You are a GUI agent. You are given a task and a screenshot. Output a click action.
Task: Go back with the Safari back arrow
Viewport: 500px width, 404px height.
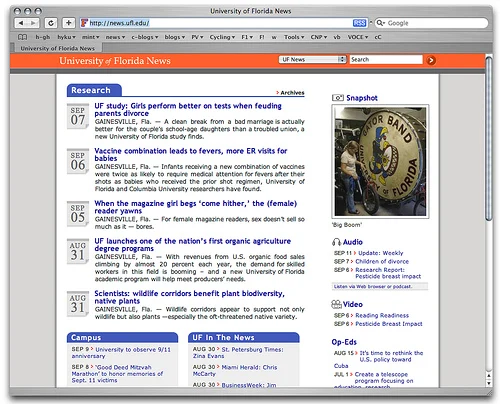click(x=21, y=23)
